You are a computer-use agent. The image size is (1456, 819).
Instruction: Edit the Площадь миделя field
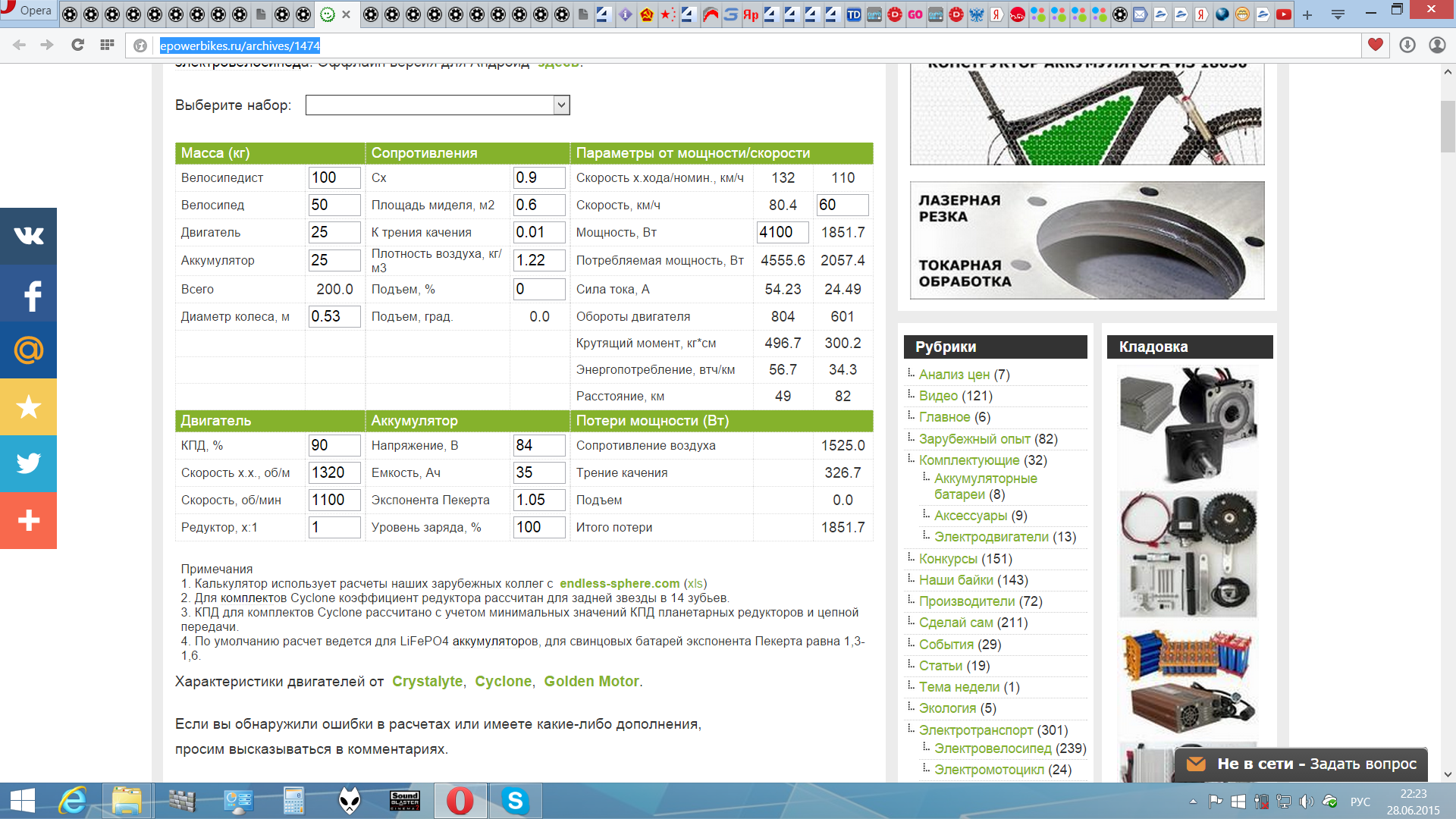pos(539,205)
